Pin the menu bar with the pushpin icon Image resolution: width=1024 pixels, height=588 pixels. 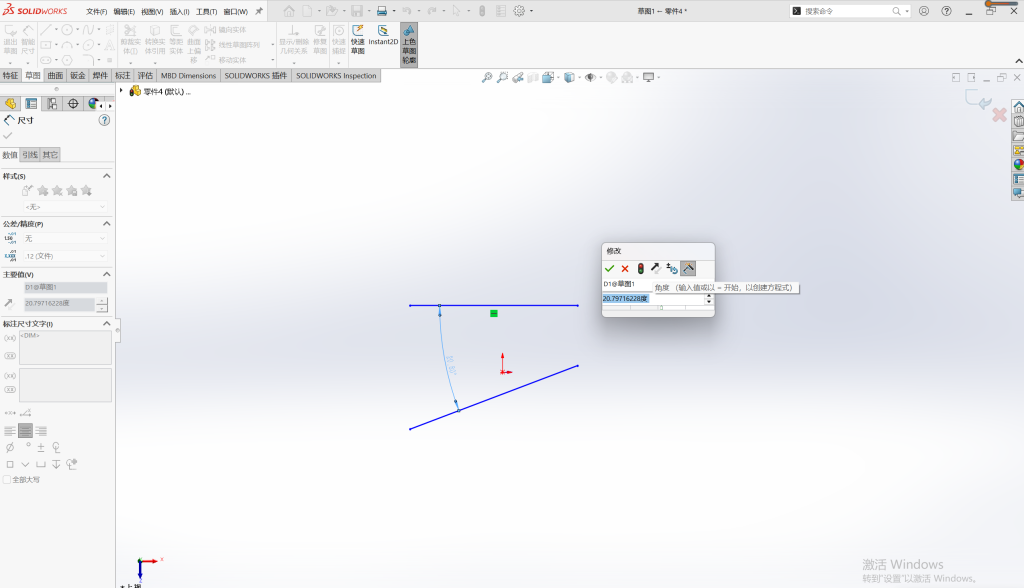(259, 11)
